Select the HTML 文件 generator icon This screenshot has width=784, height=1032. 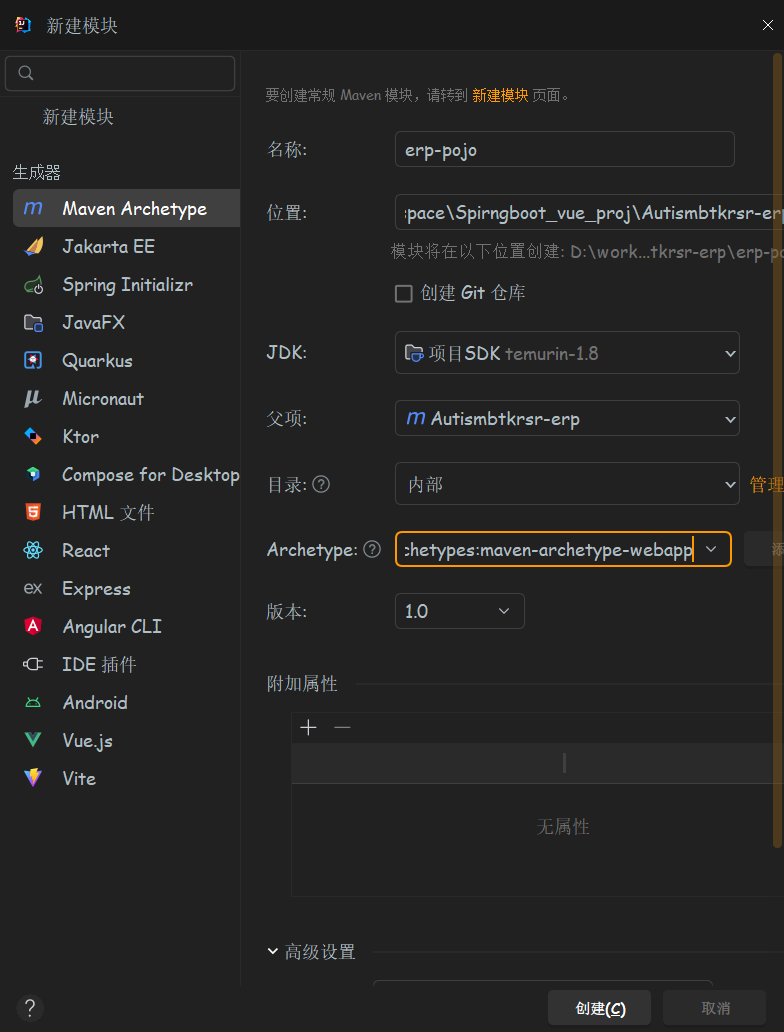coord(33,512)
